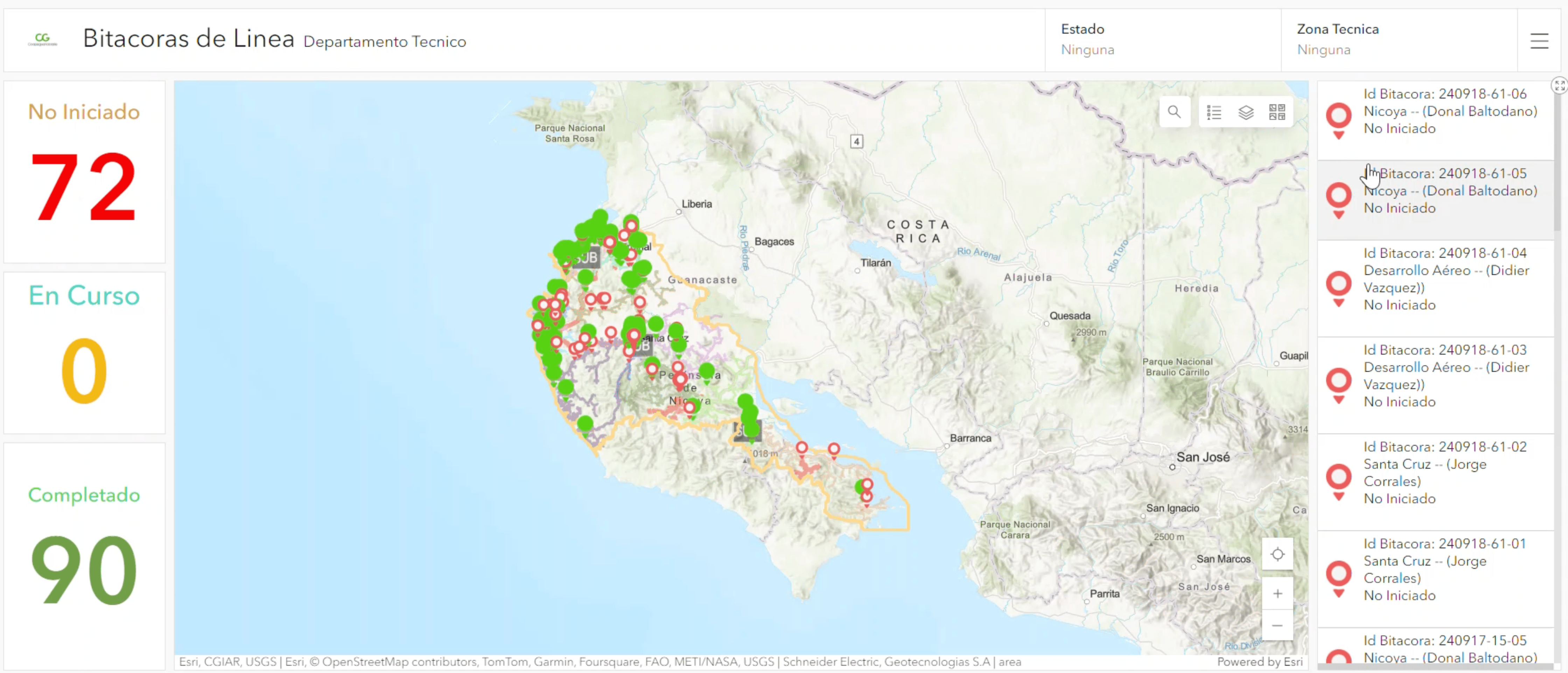Image resolution: width=1568 pixels, height=673 pixels.
Task: Click the San José city label on map
Action: (x=1203, y=457)
